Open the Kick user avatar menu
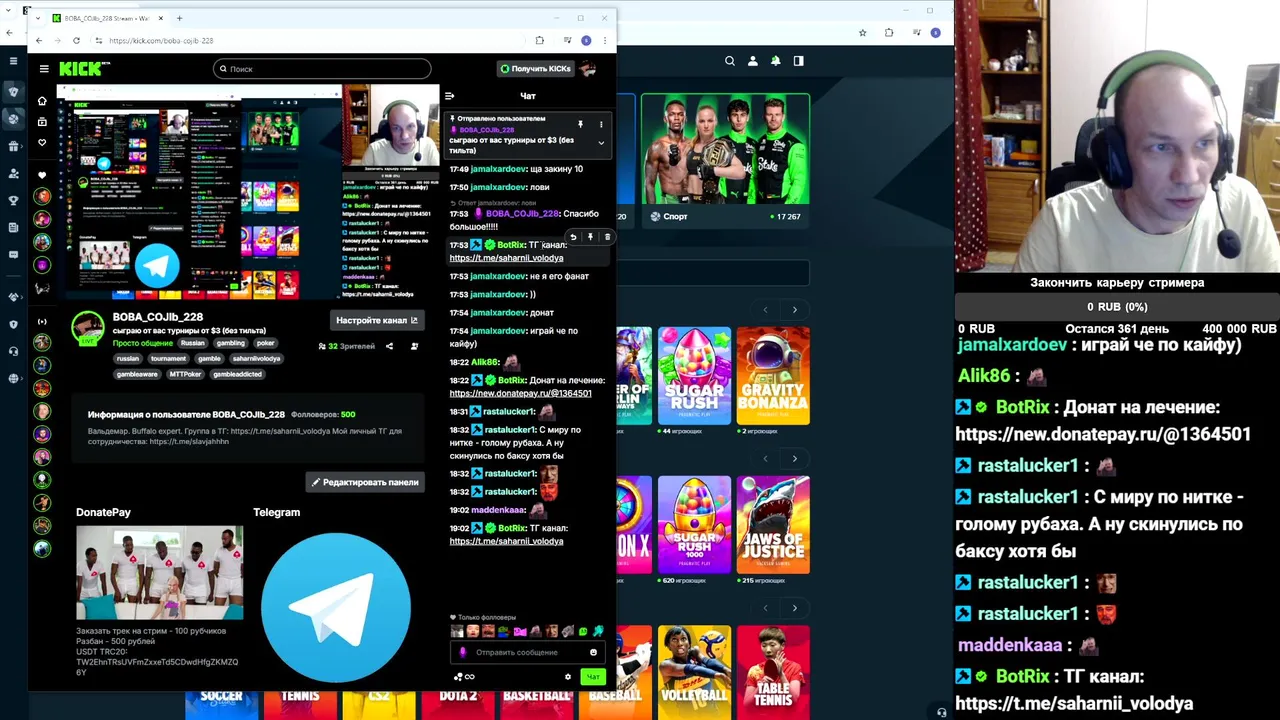Screen dimensions: 1280x720 tap(588, 69)
